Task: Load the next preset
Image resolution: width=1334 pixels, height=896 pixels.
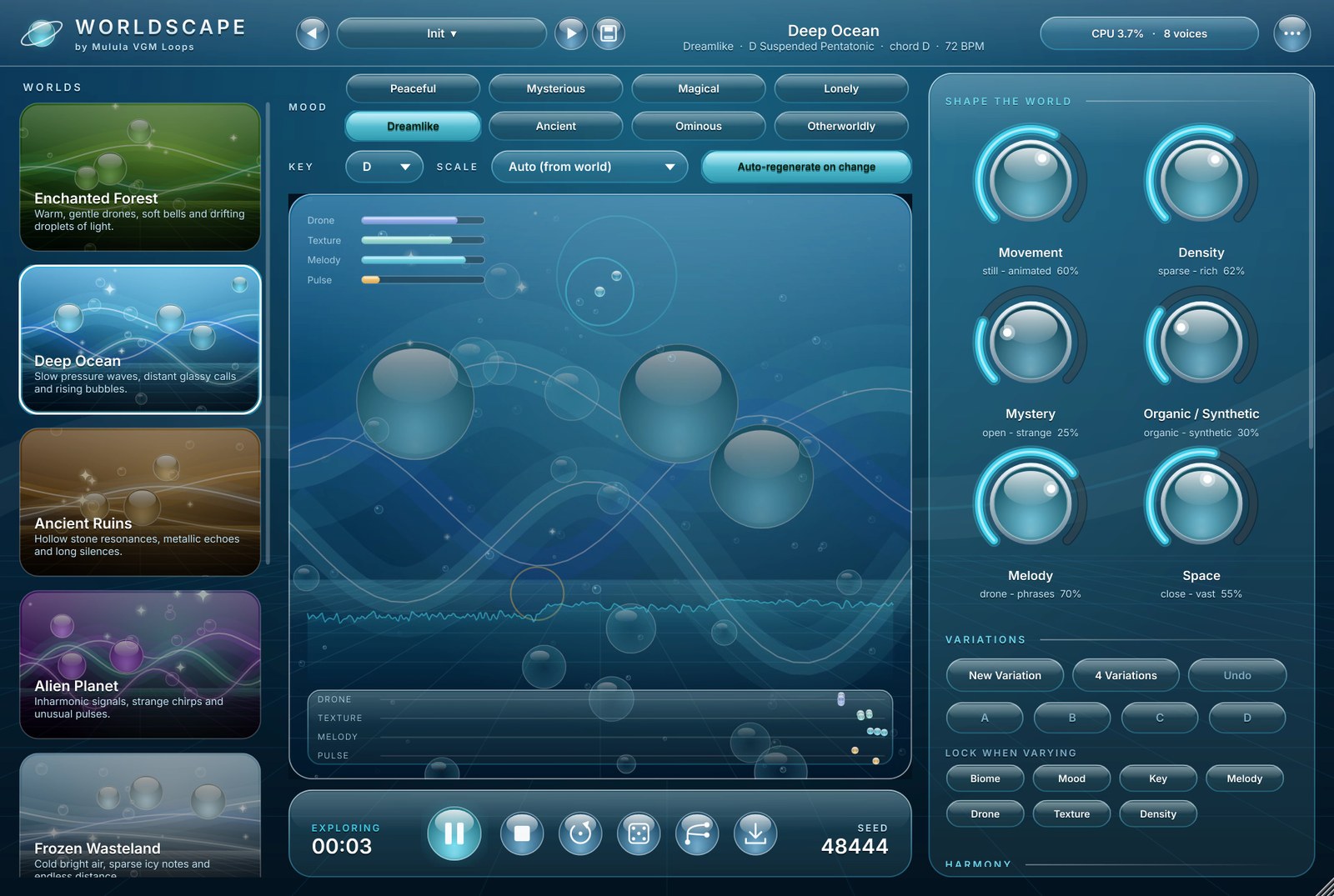Action: click(571, 33)
